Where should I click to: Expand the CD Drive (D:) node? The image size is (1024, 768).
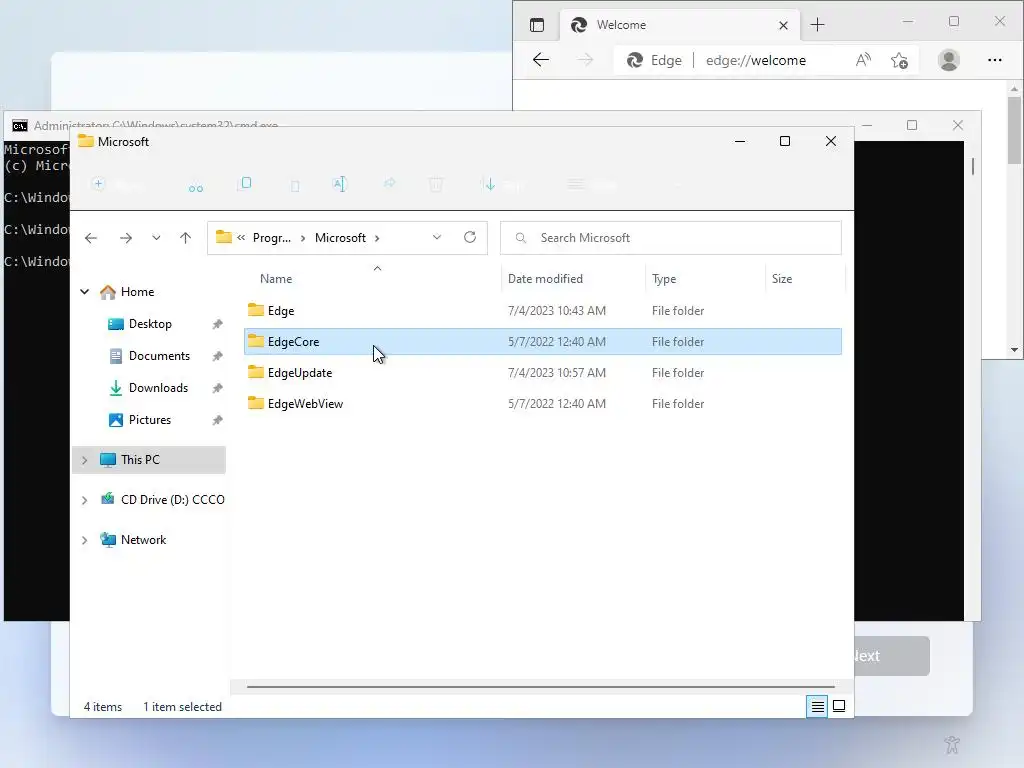click(84, 500)
